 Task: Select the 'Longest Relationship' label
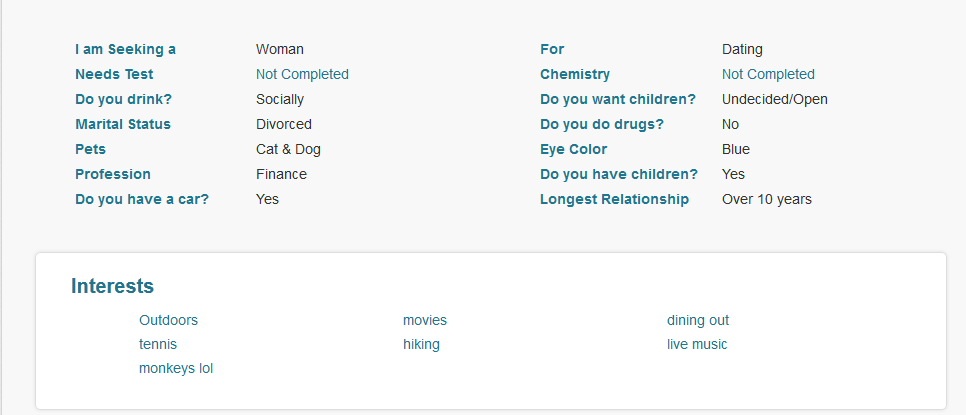point(614,199)
